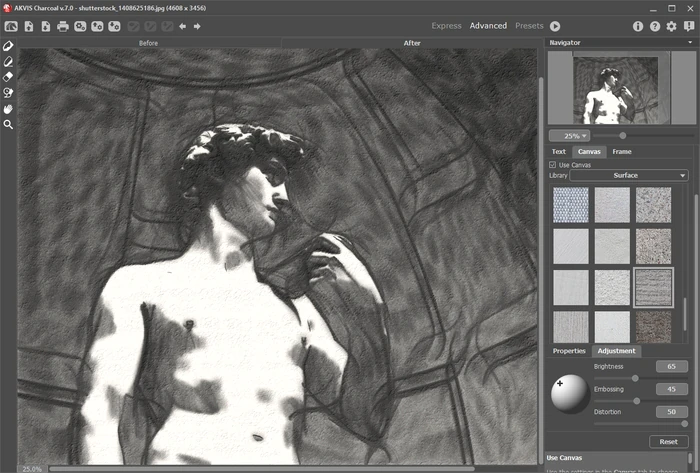Image resolution: width=700 pixels, height=473 pixels.
Task: Open the Text tab
Action: tap(558, 152)
